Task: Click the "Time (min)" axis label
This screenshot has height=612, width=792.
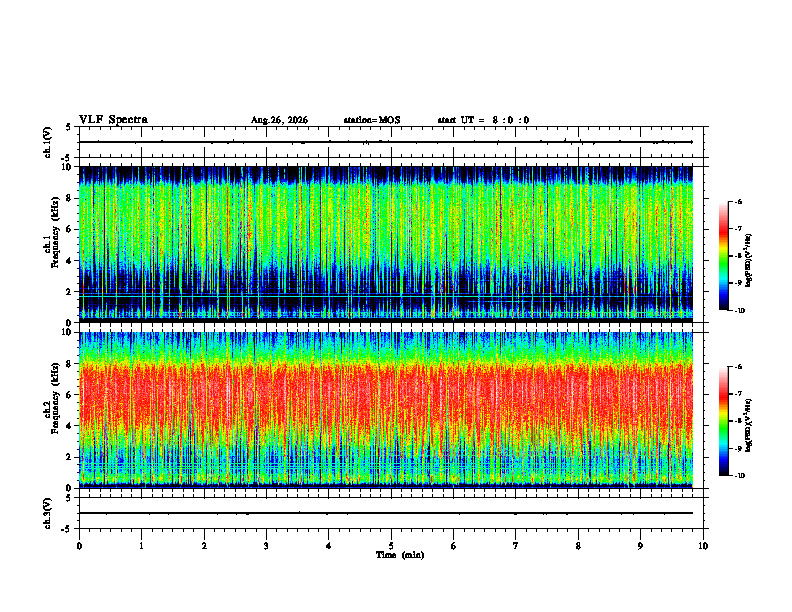Action: (400, 555)
